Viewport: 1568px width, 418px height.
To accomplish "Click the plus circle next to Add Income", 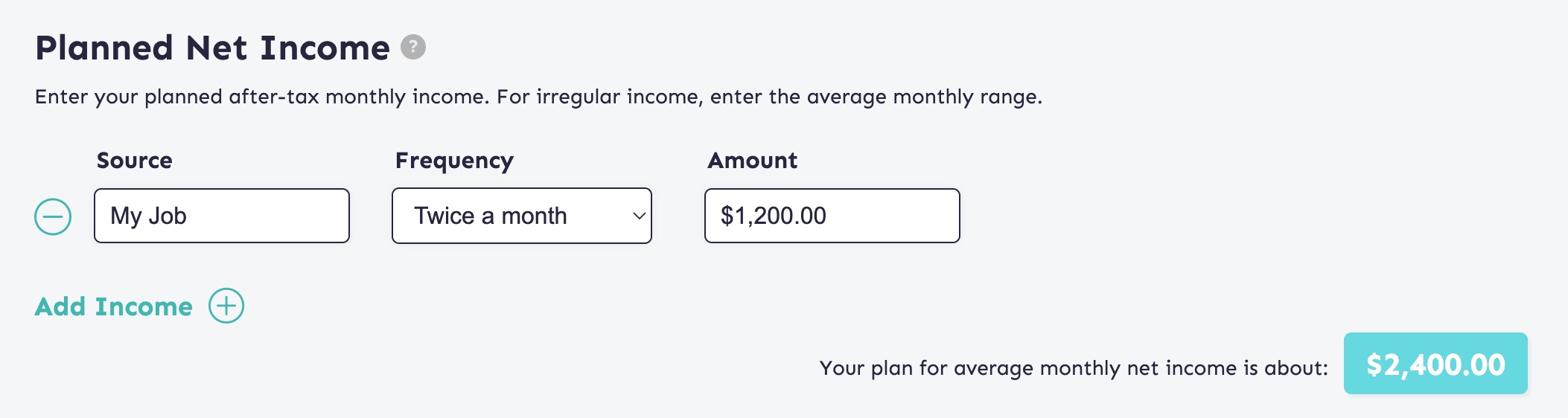I will [226, 306].
